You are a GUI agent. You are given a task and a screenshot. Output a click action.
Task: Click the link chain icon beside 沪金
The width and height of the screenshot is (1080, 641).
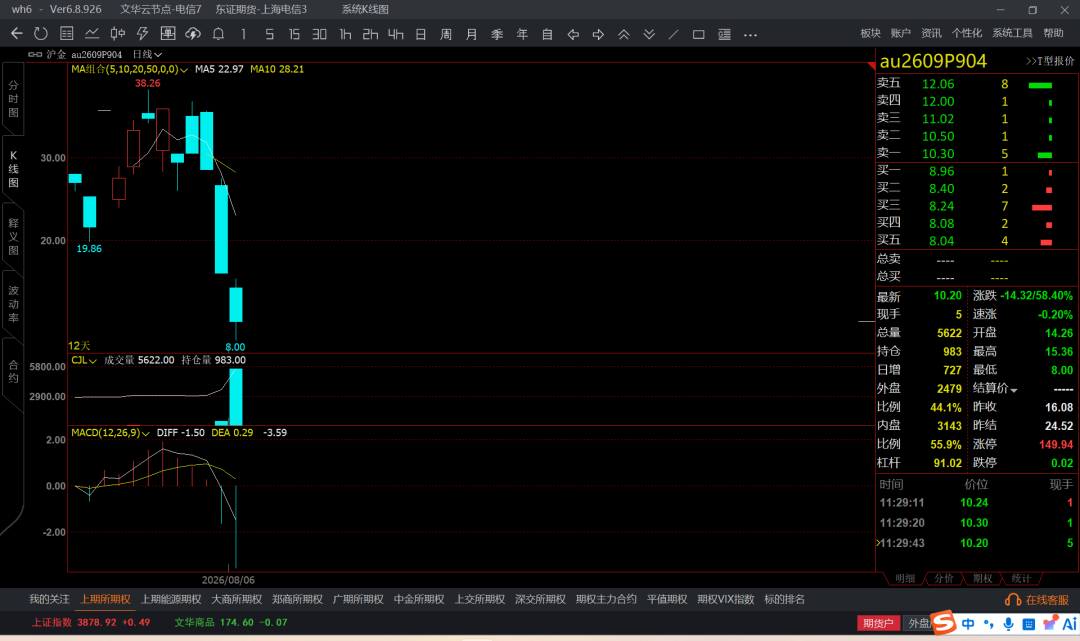point(34,54)
